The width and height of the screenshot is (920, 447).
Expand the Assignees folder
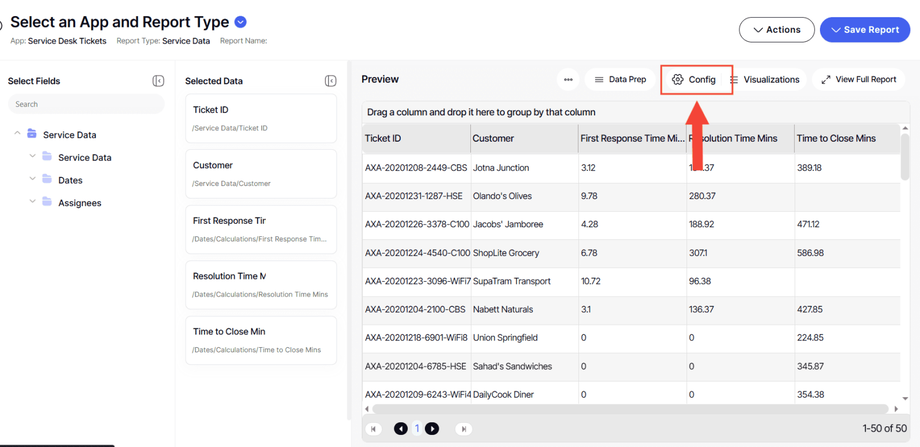click(33, 203)
